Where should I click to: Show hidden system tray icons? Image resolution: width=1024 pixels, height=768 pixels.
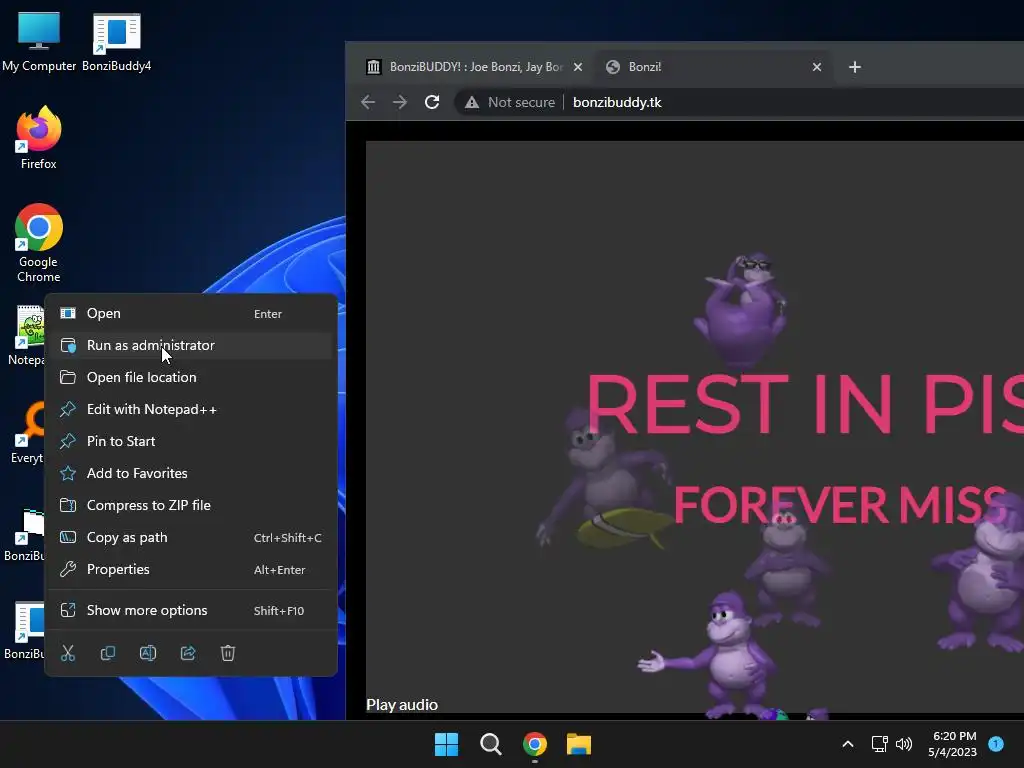click(848, 744)
